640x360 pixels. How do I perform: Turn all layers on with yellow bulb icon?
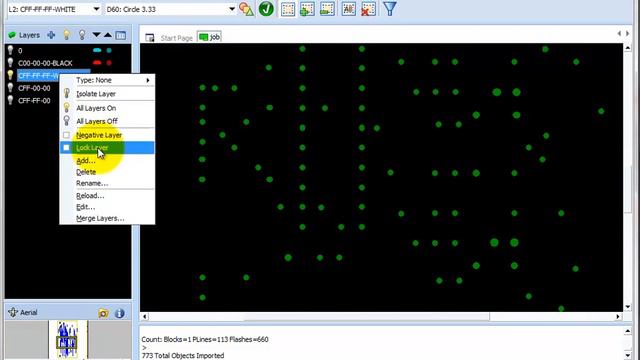click(x=67, y=35)
